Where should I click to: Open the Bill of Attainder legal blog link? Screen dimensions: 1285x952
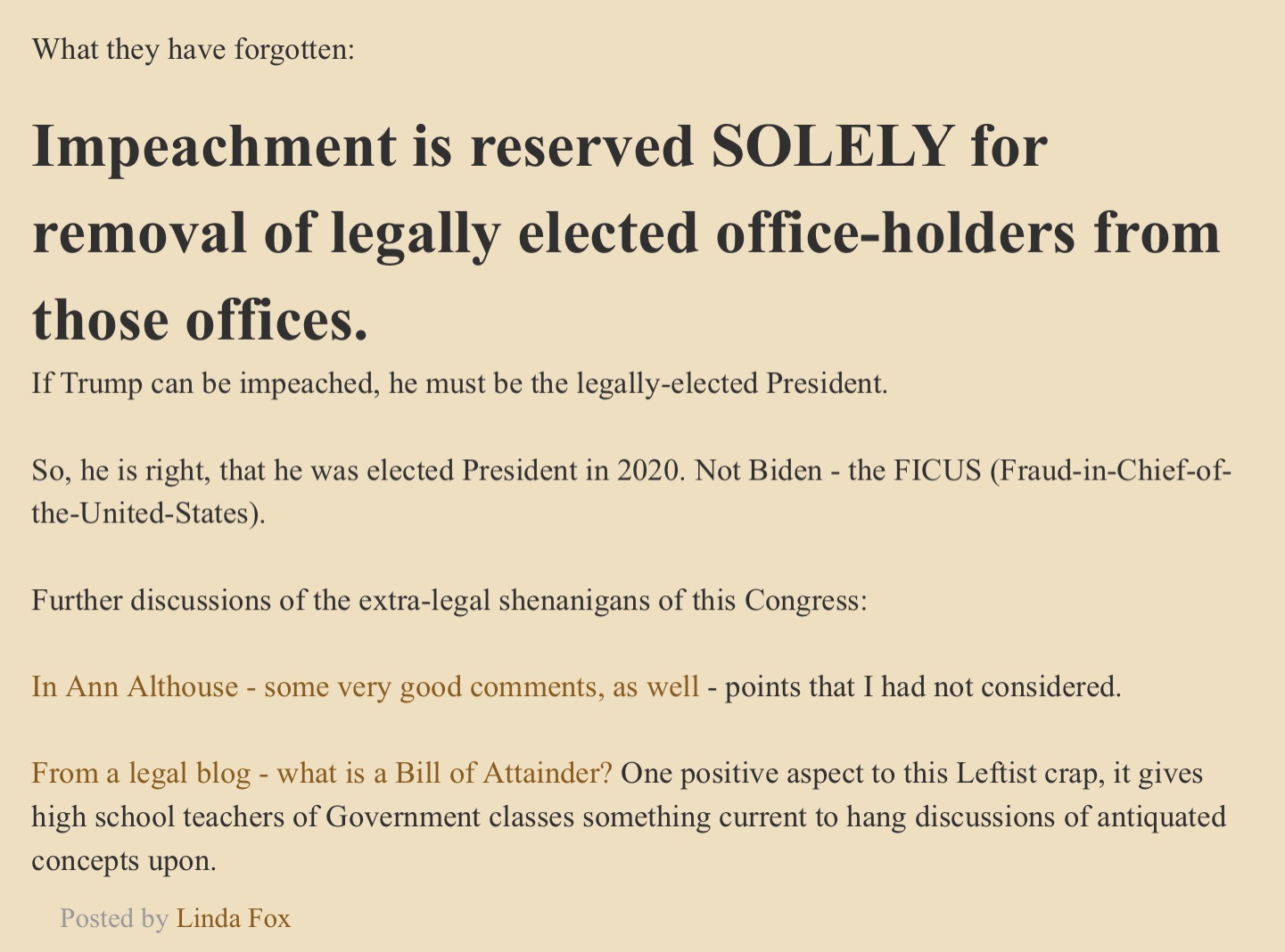pyautogui.click(x=322, y=773)
